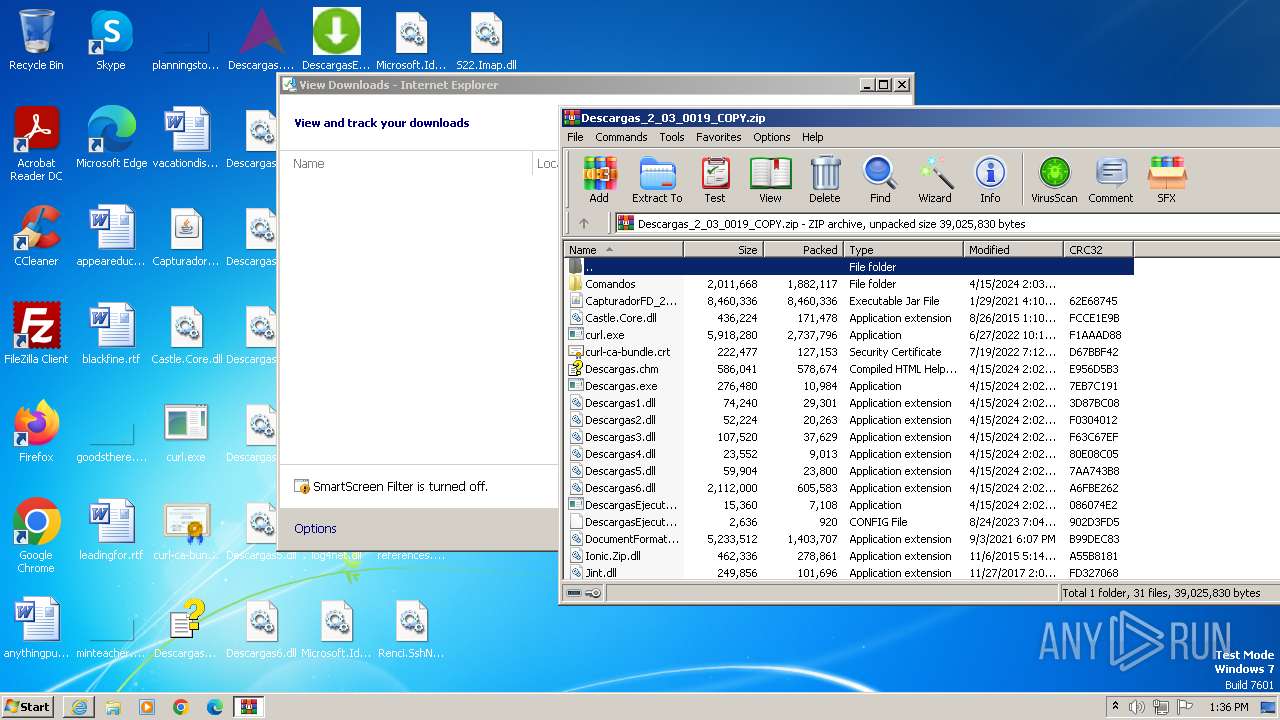
Task: Select Descargas3.dll in archive list
Action: click(x=849, y=437)
